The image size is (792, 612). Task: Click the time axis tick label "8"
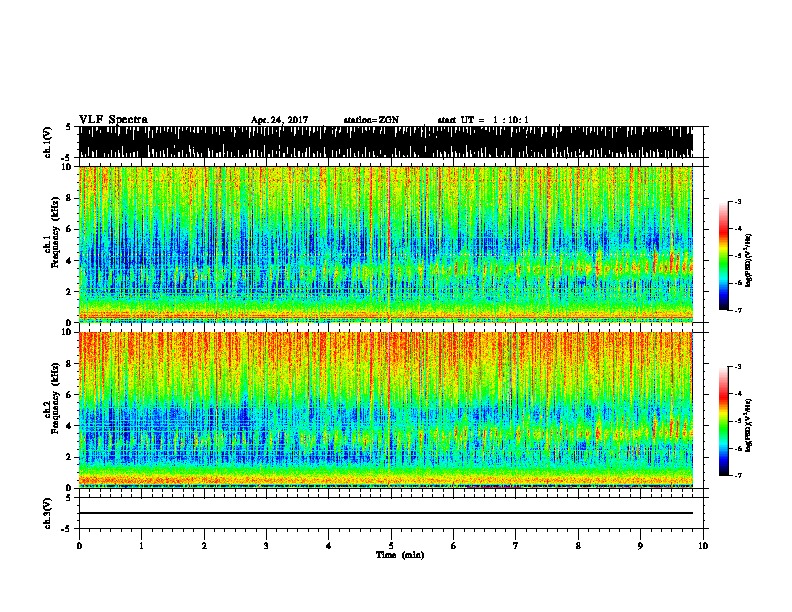click(578, 546)
